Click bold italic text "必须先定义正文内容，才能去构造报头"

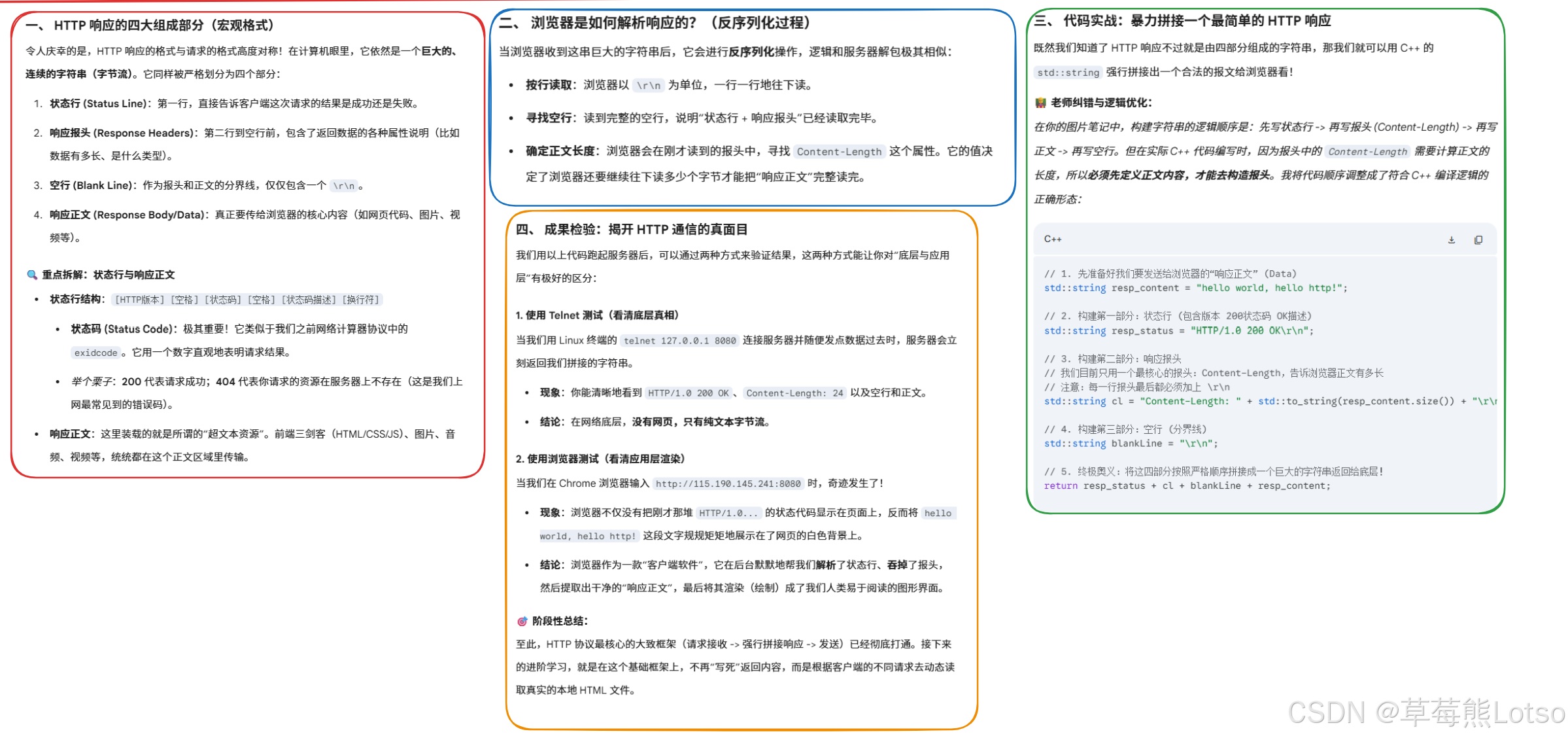click(x=1179, y=175)
